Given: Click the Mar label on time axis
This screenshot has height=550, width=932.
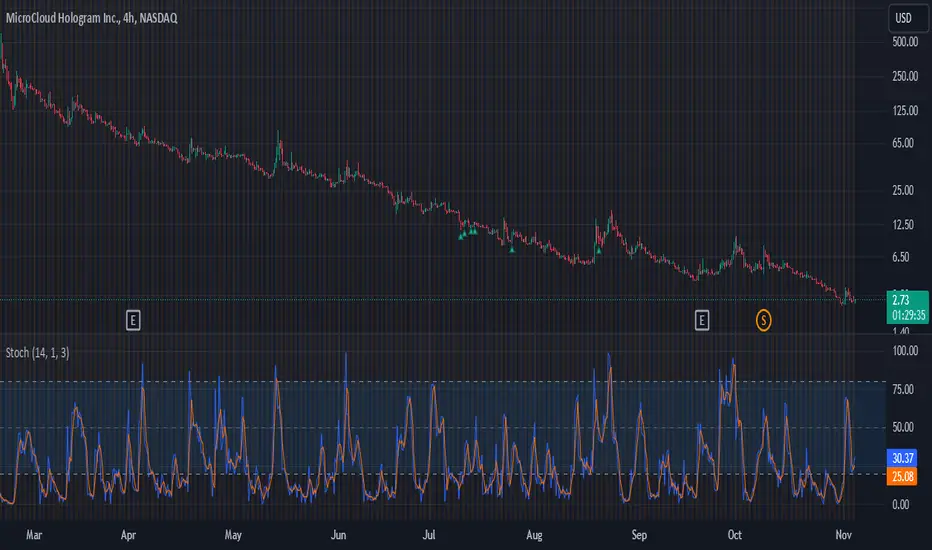Looking at the screenshot, I should (34, 535).
